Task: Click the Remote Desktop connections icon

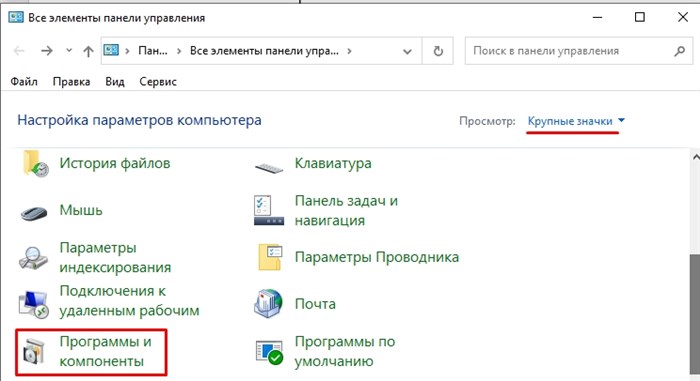Action: click(x=33, y=304)
